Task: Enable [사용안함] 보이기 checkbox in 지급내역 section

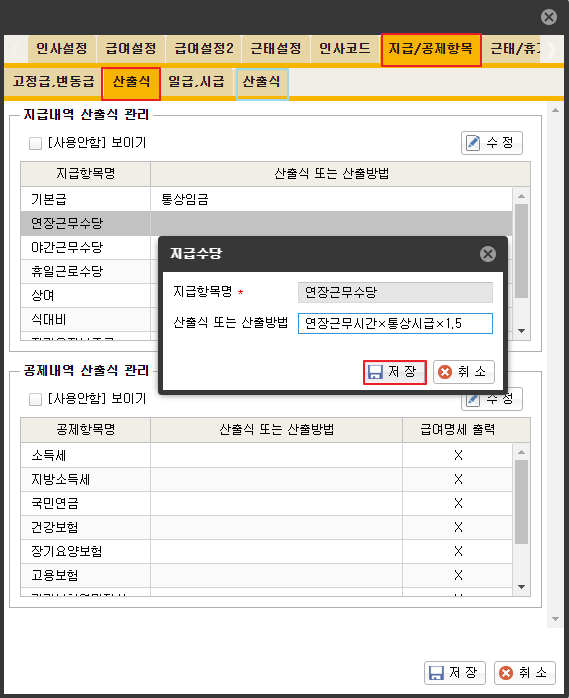Action: coord(35,143)
